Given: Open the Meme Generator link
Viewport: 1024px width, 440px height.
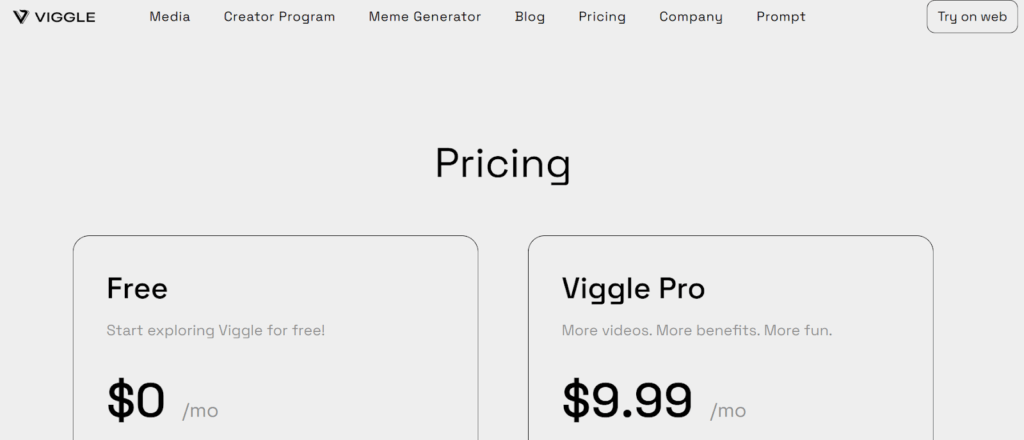Looking at the screenshot, I should [424, 17].
